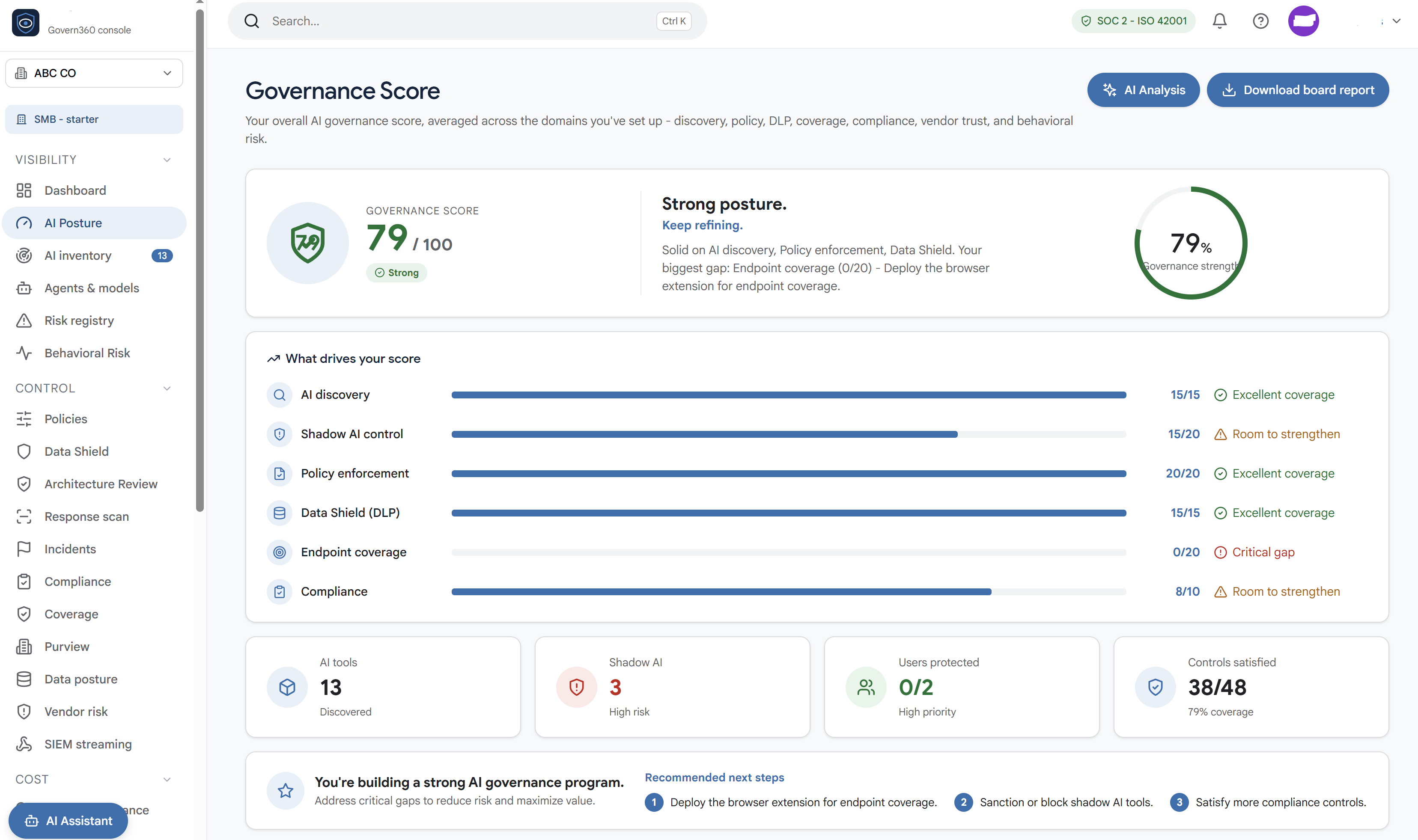Click the Keep refining link
The width and height of the screenshot is (1418, 840).
[702, 225]
